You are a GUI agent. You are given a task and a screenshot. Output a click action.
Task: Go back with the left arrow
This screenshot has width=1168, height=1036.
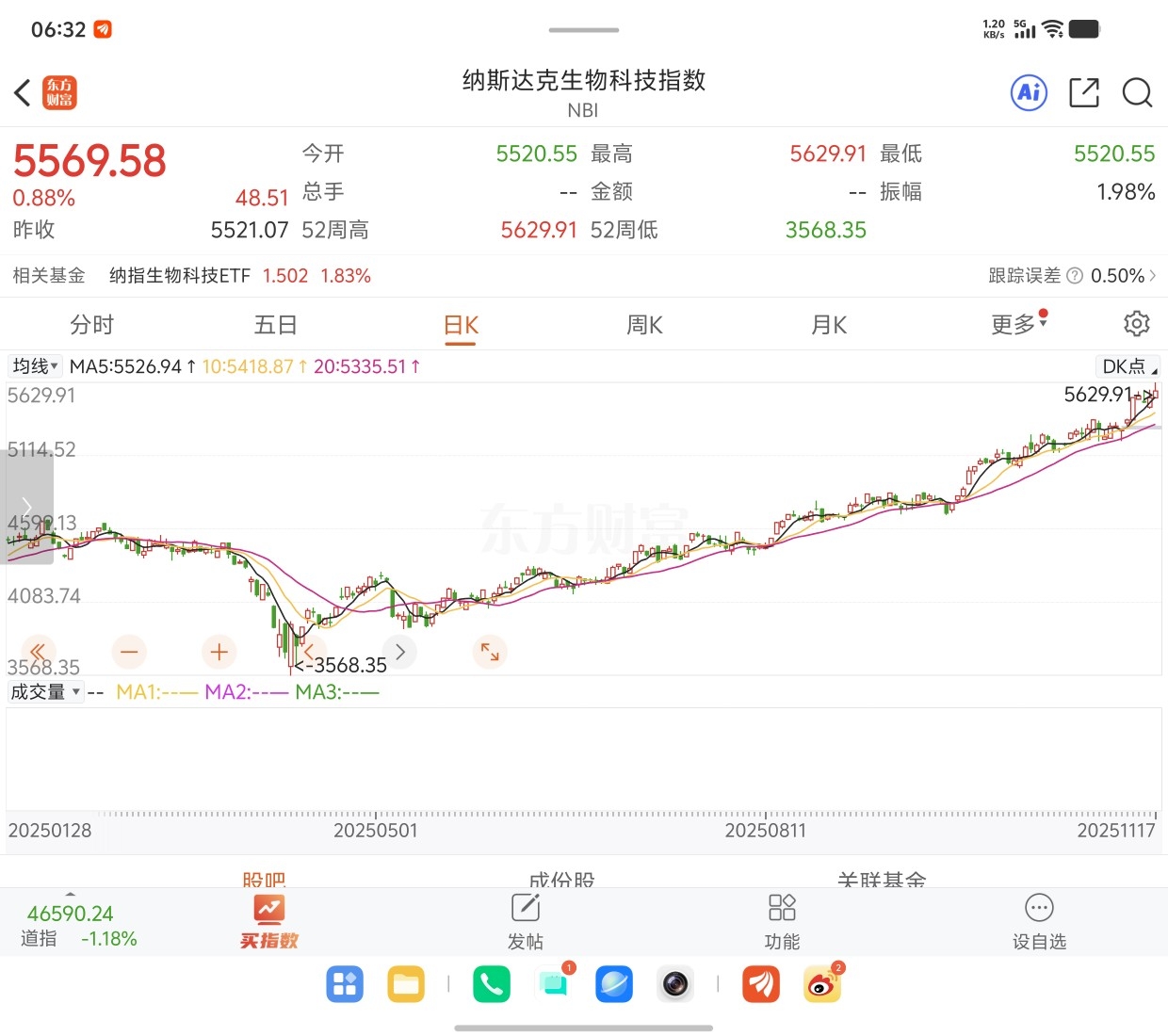click(x=23, y=93)
